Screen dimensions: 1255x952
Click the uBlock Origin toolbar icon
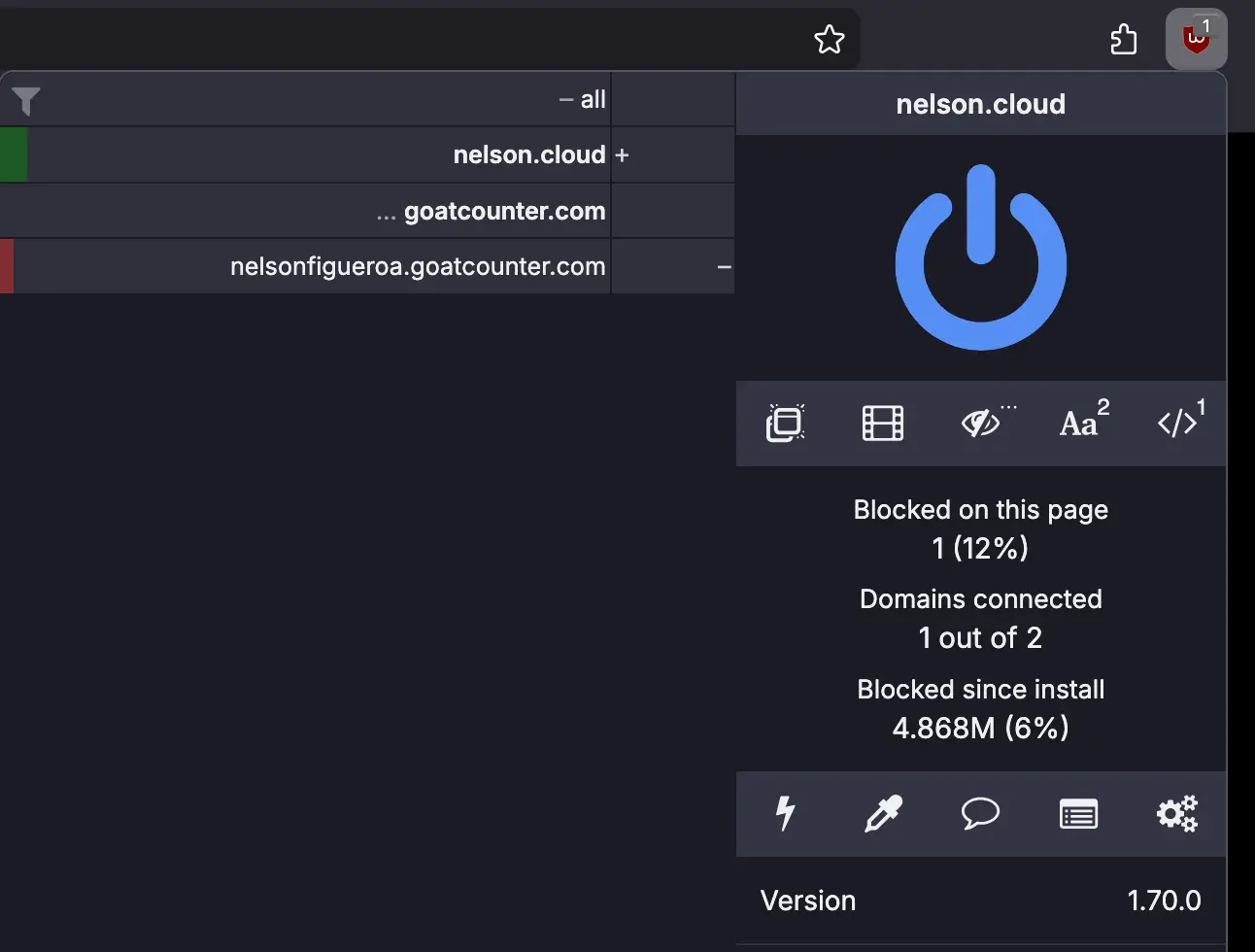point(1196,39)
